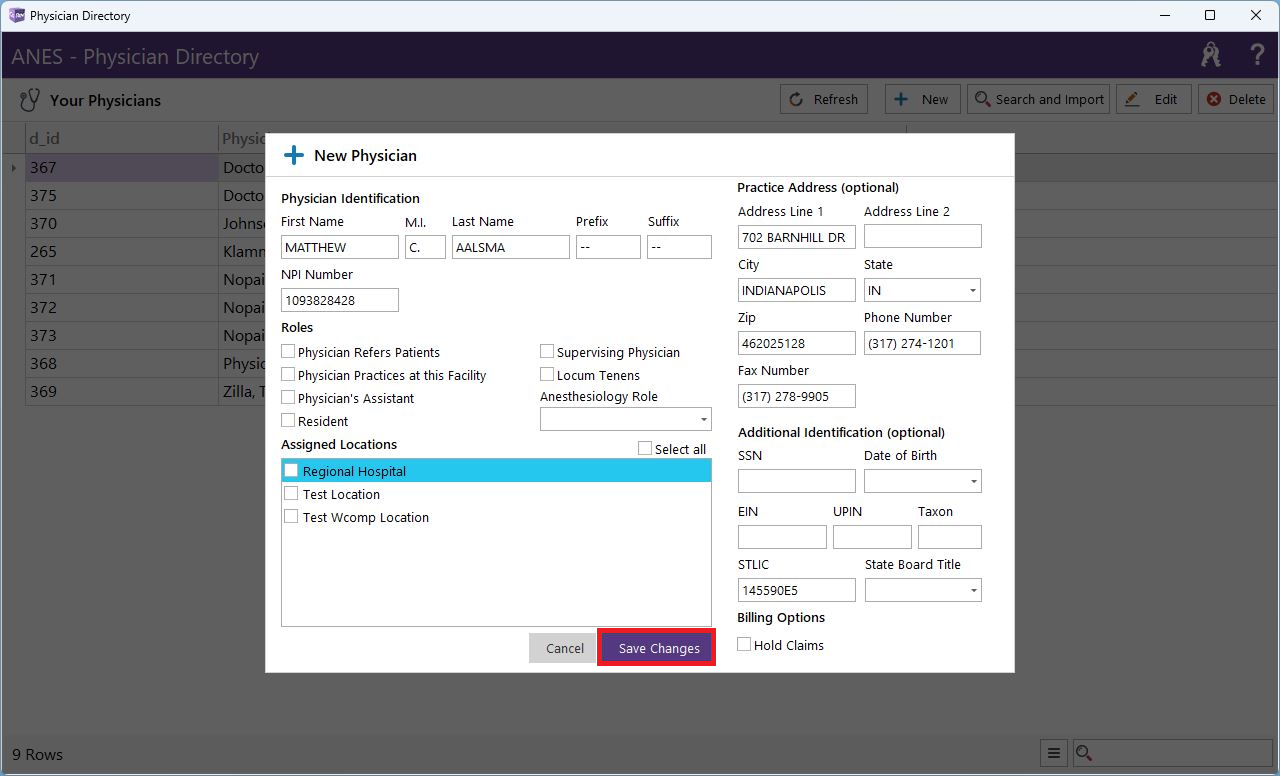This screenshot has height=776, width=1280.
Task: Enable Hold Claims billing option
Action: coord(744,644)
